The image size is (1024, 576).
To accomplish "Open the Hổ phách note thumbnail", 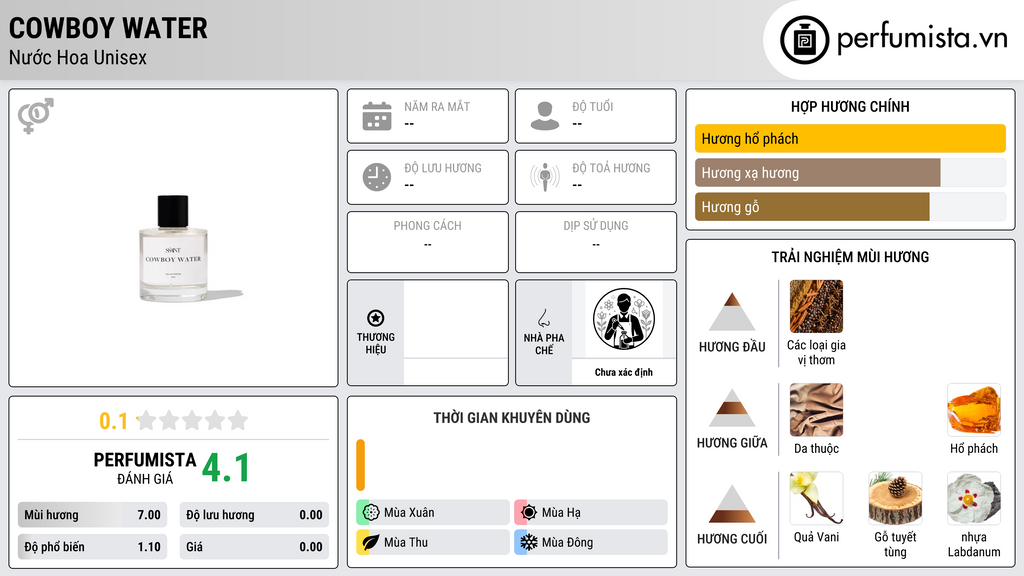I will point(974,410).
